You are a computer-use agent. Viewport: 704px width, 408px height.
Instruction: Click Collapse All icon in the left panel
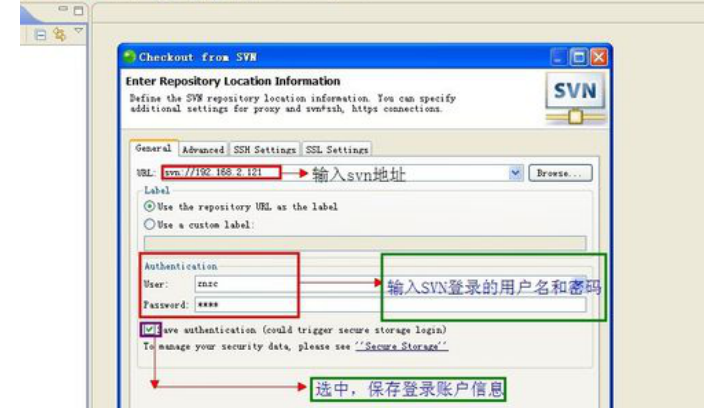tap(40, 35)
